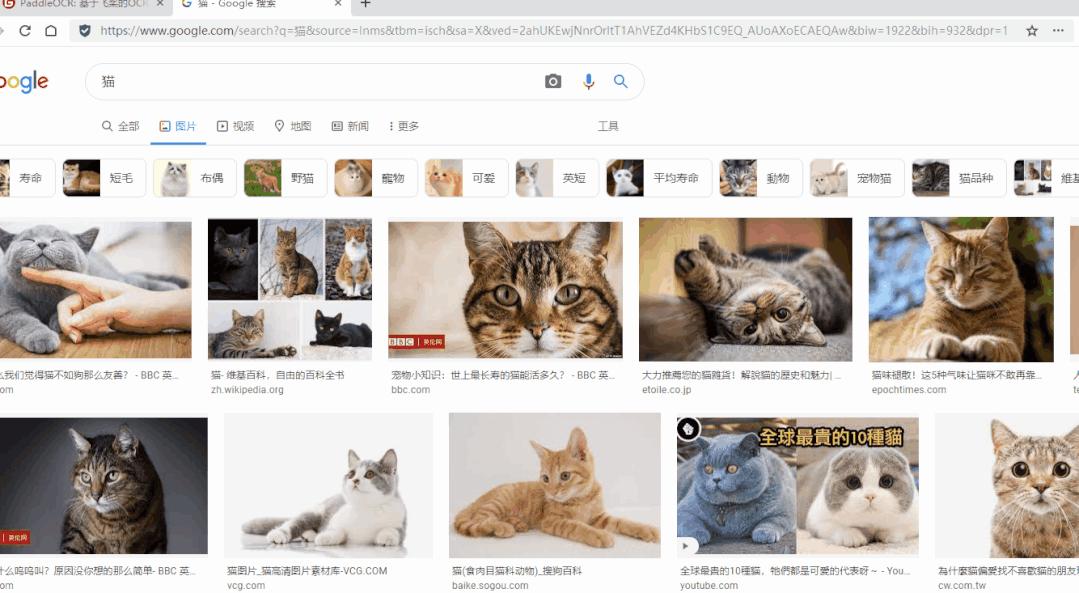Reload the page with the refresh icon

tap(25, 31)
